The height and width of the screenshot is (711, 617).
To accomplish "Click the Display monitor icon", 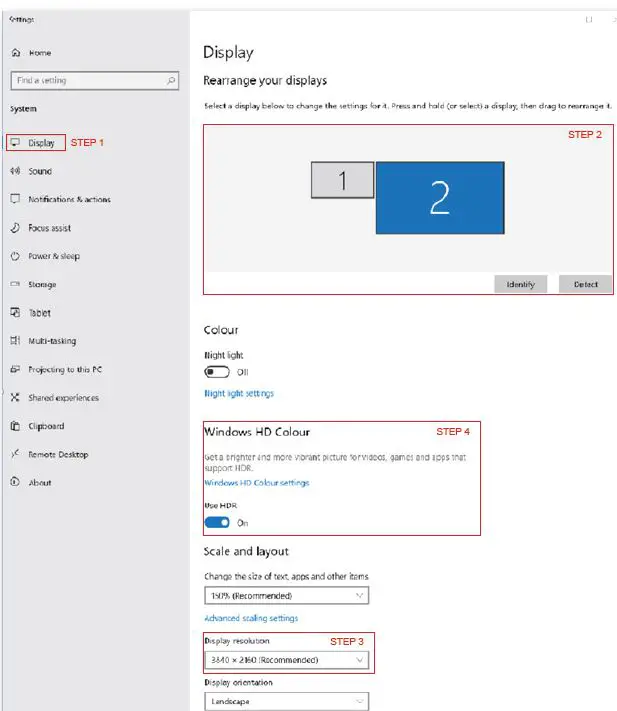I will coord(15,142).
